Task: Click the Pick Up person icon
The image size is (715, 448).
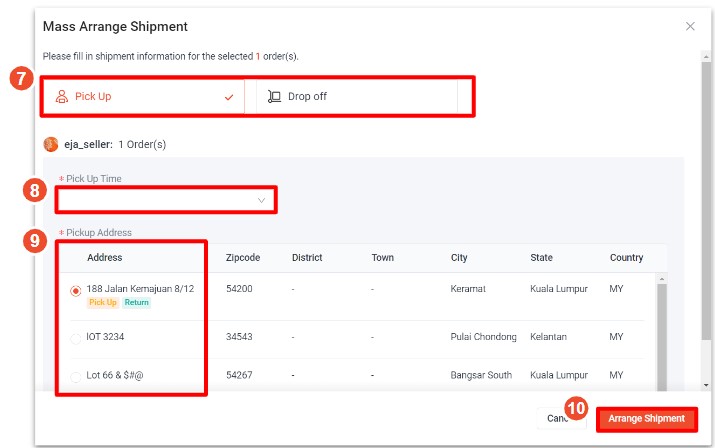Action: pos(62,96)
